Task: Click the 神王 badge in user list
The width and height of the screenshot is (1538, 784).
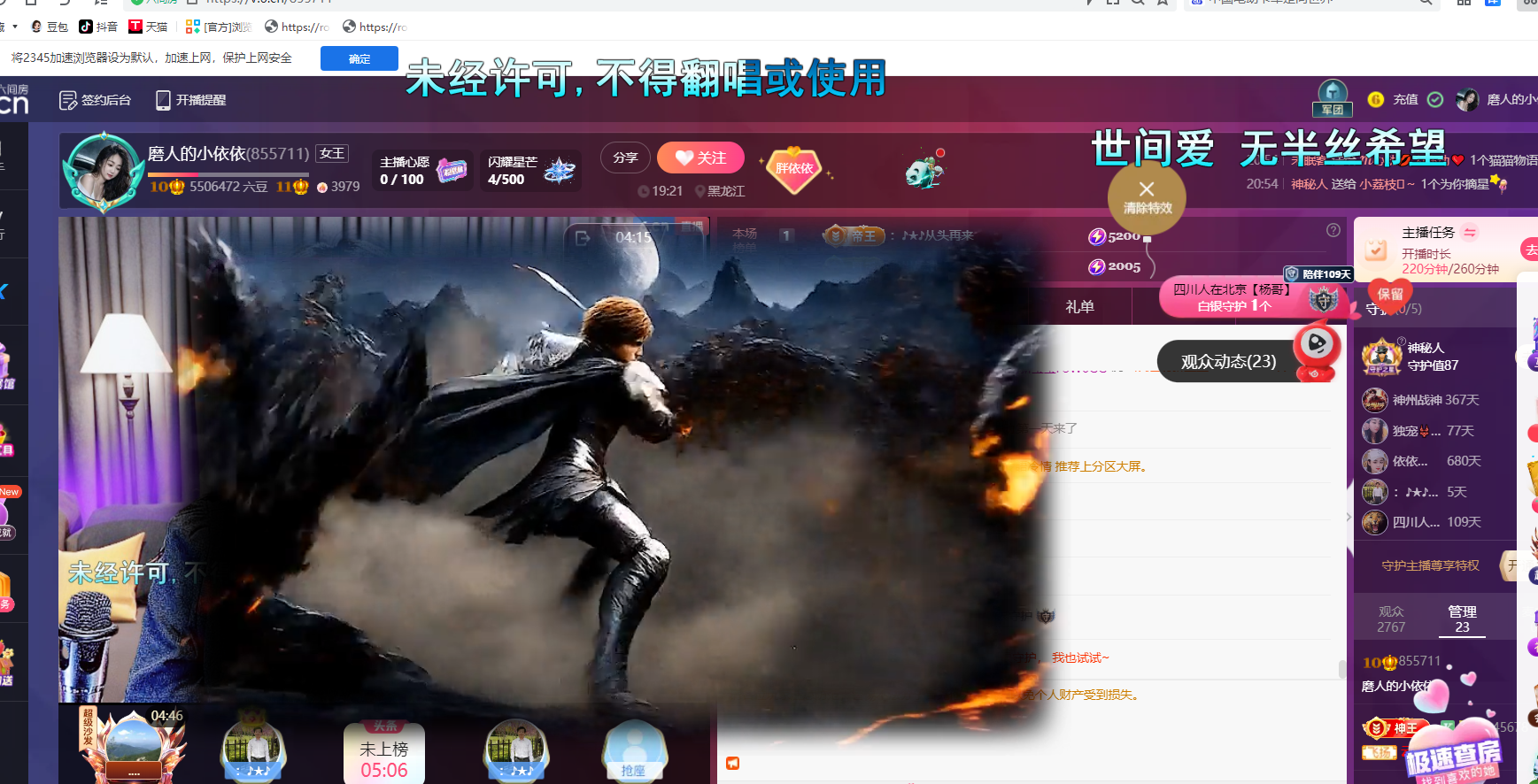Action: point(1395,728)
